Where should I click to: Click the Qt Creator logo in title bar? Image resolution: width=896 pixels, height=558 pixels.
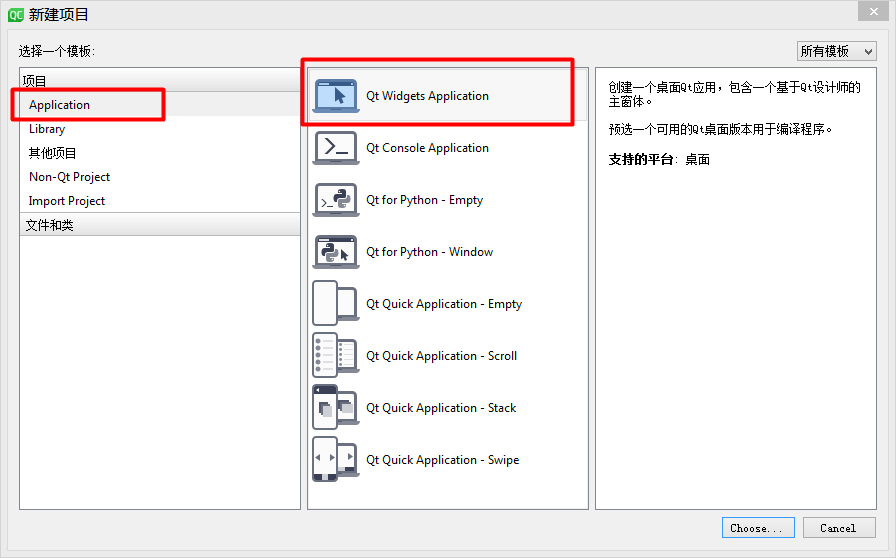tap(15, 15)
